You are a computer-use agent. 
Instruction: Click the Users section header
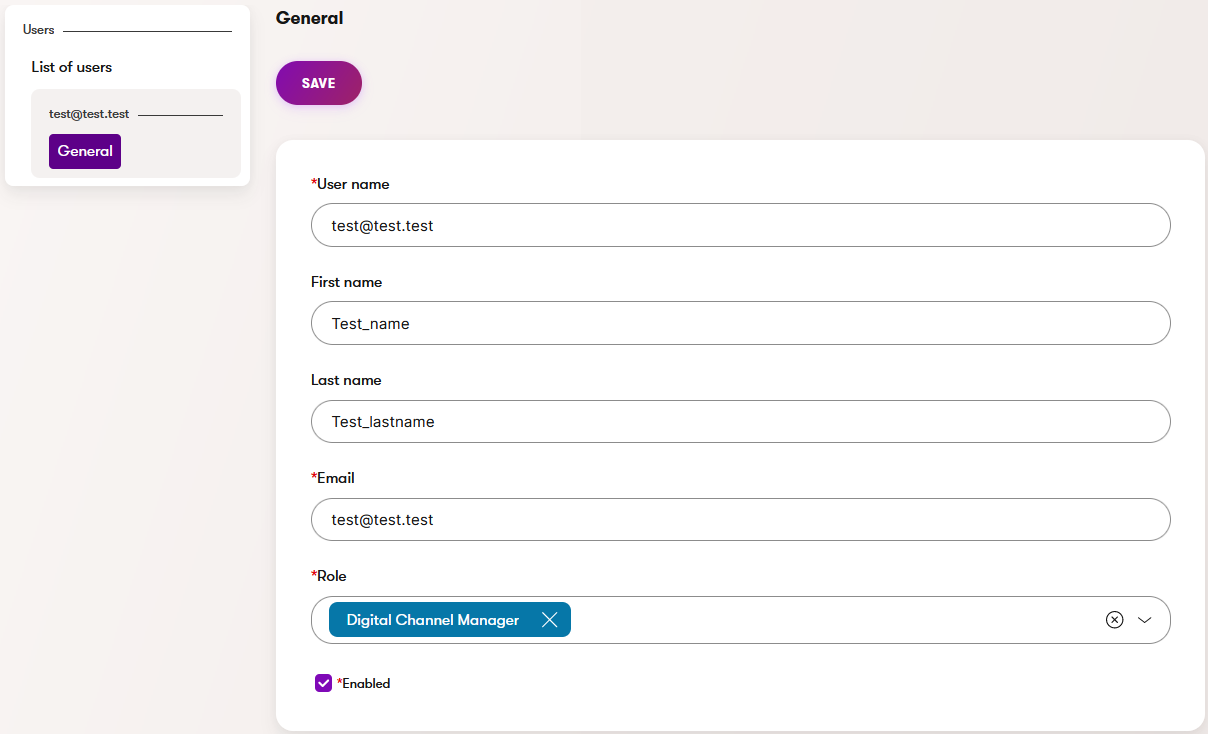39,30
